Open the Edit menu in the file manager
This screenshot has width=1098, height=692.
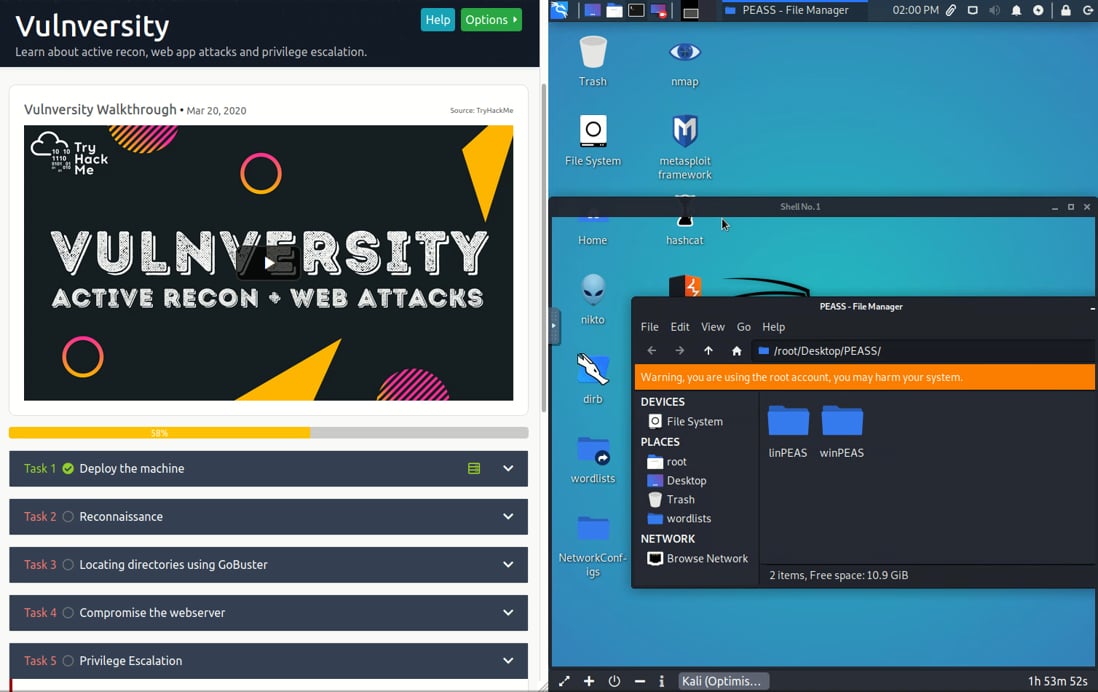click(x=679, y=327)
